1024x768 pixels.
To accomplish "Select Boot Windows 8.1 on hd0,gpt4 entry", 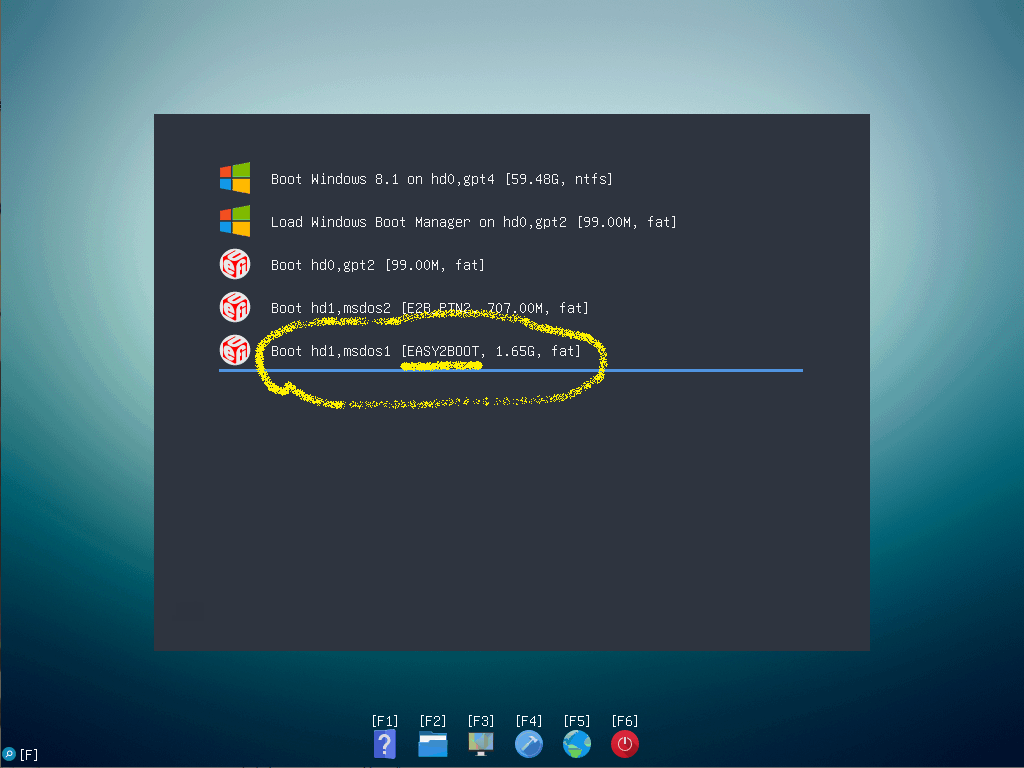I will [511, 178].
